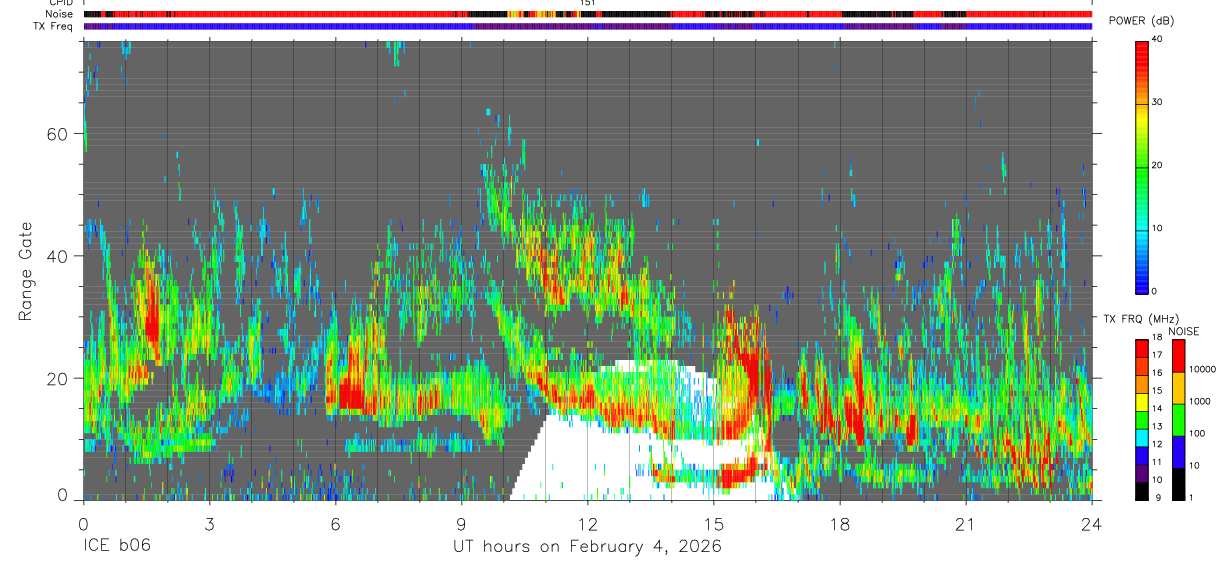Screen dimensions: 1228x567
Task: Click the '20' Range Gate axis tick
Action: 58,378
